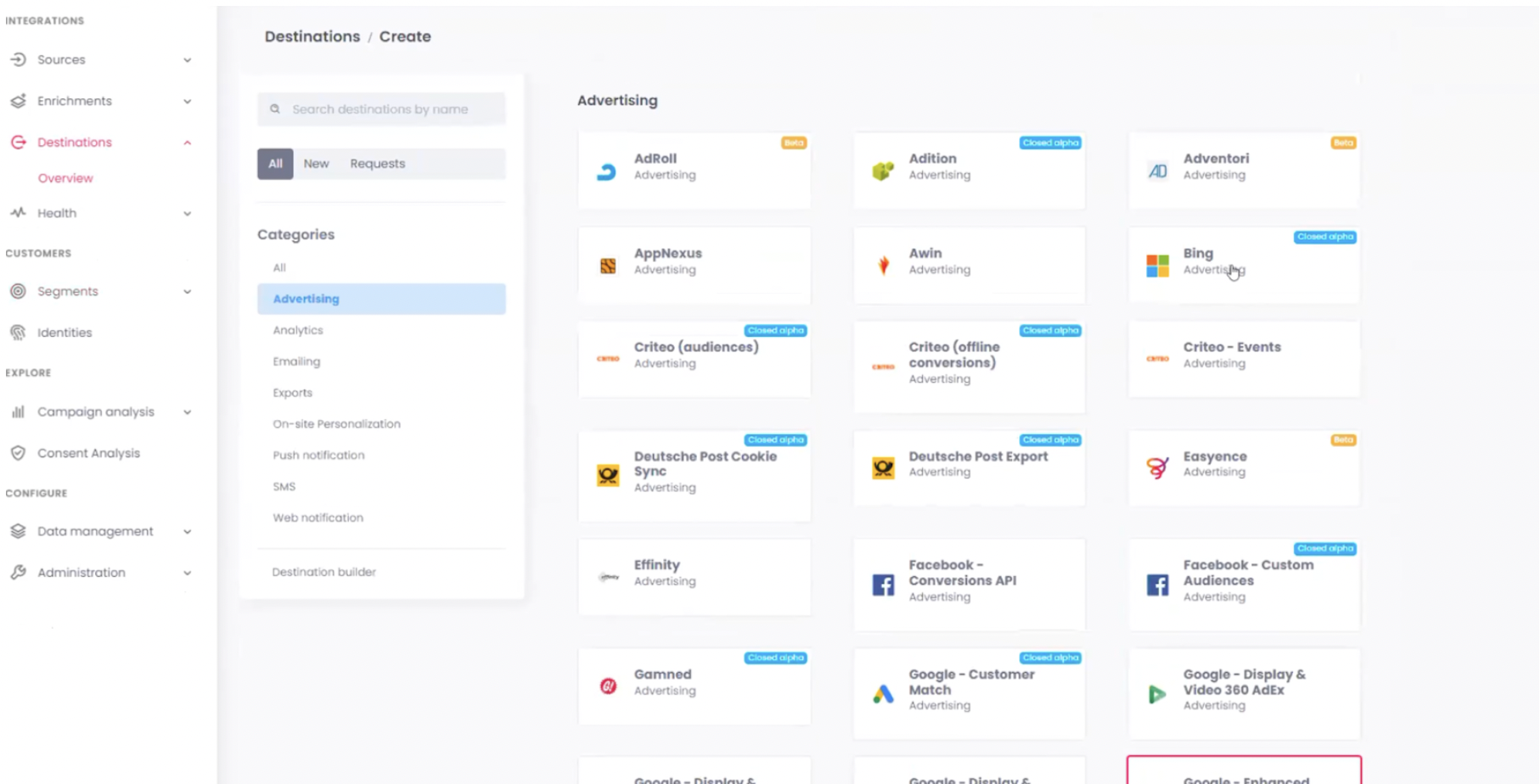Click the Segments target icon

tap(18, 291)
